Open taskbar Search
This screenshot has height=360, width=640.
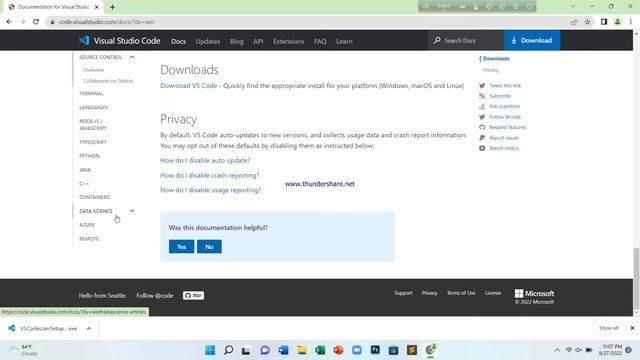[229, 350]
